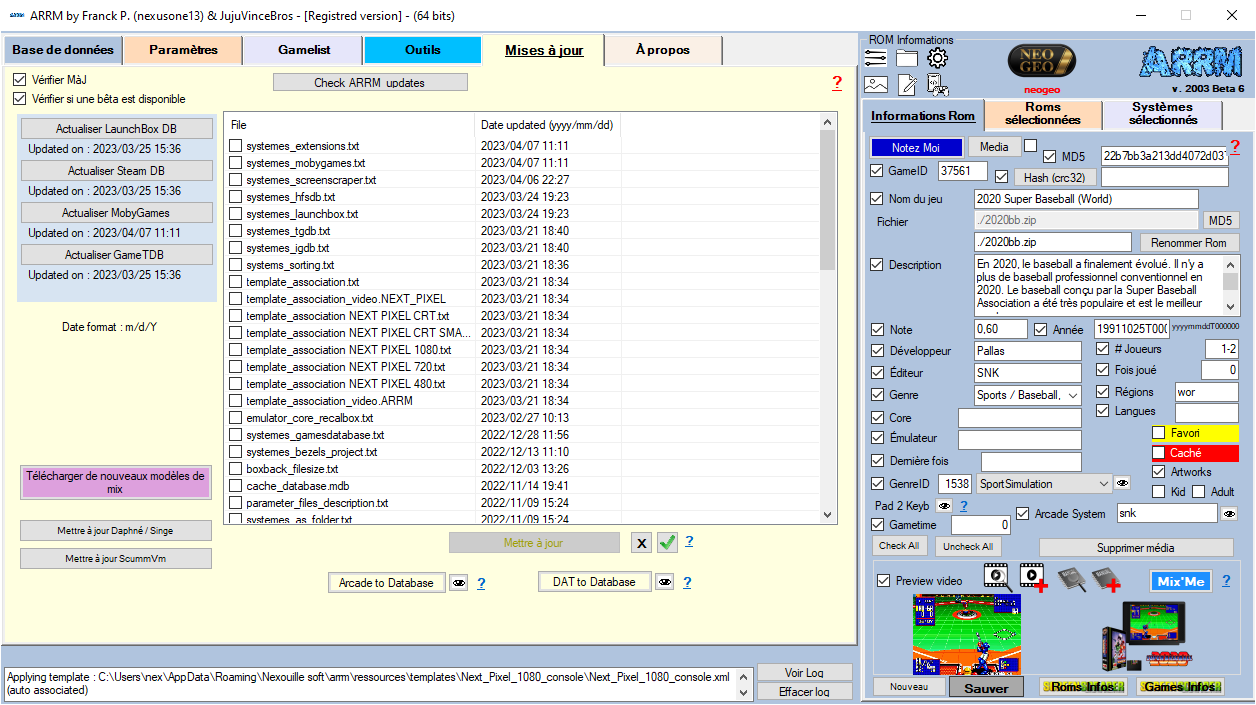The image size is (1256, 705).
Task: Click the search video filmstrip icon
Action: point(995,575)
